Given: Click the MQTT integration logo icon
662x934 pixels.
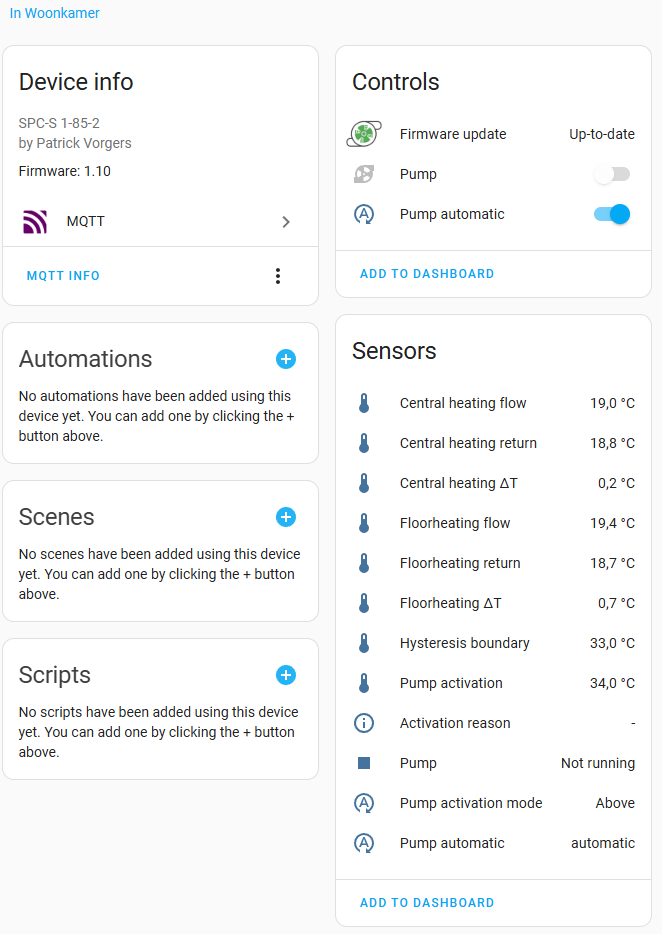Looking at the screenshot, I should [x=35, y=222].
